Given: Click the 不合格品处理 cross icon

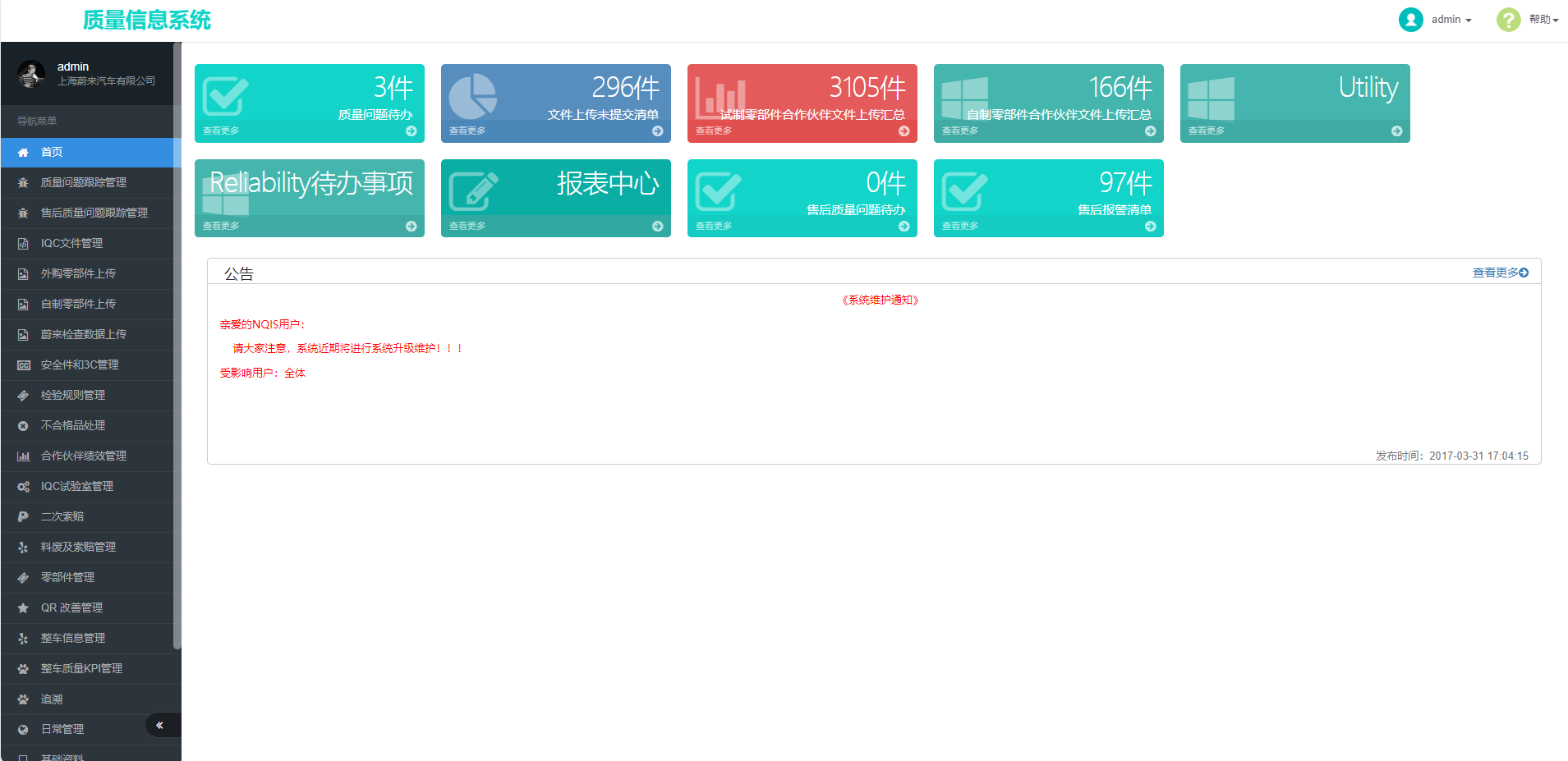Looking at the screenshot, I should (x=22, y=425).
